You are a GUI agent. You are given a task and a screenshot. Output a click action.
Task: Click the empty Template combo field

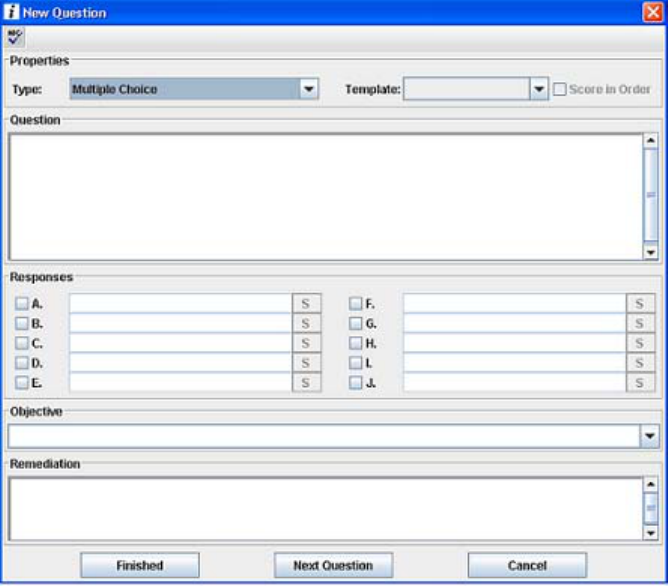[466, 89]
